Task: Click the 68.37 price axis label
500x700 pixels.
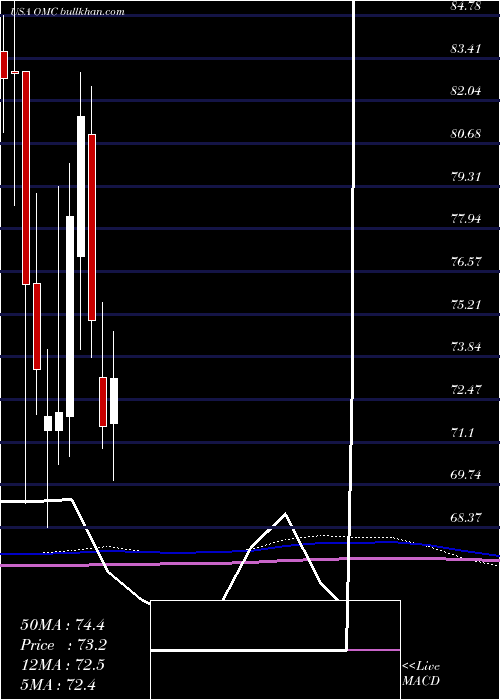Action: point(466,518)
